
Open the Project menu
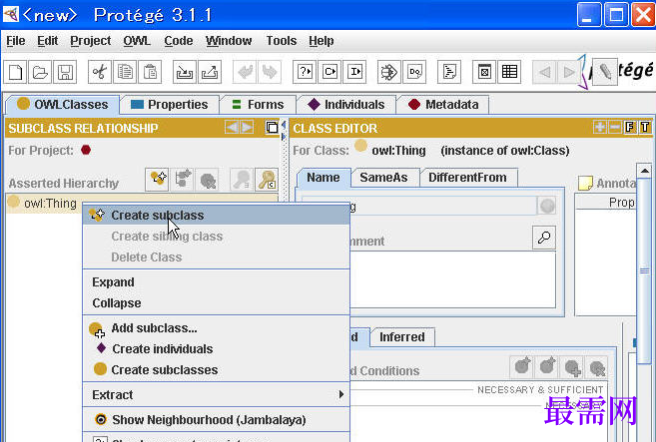90,41
